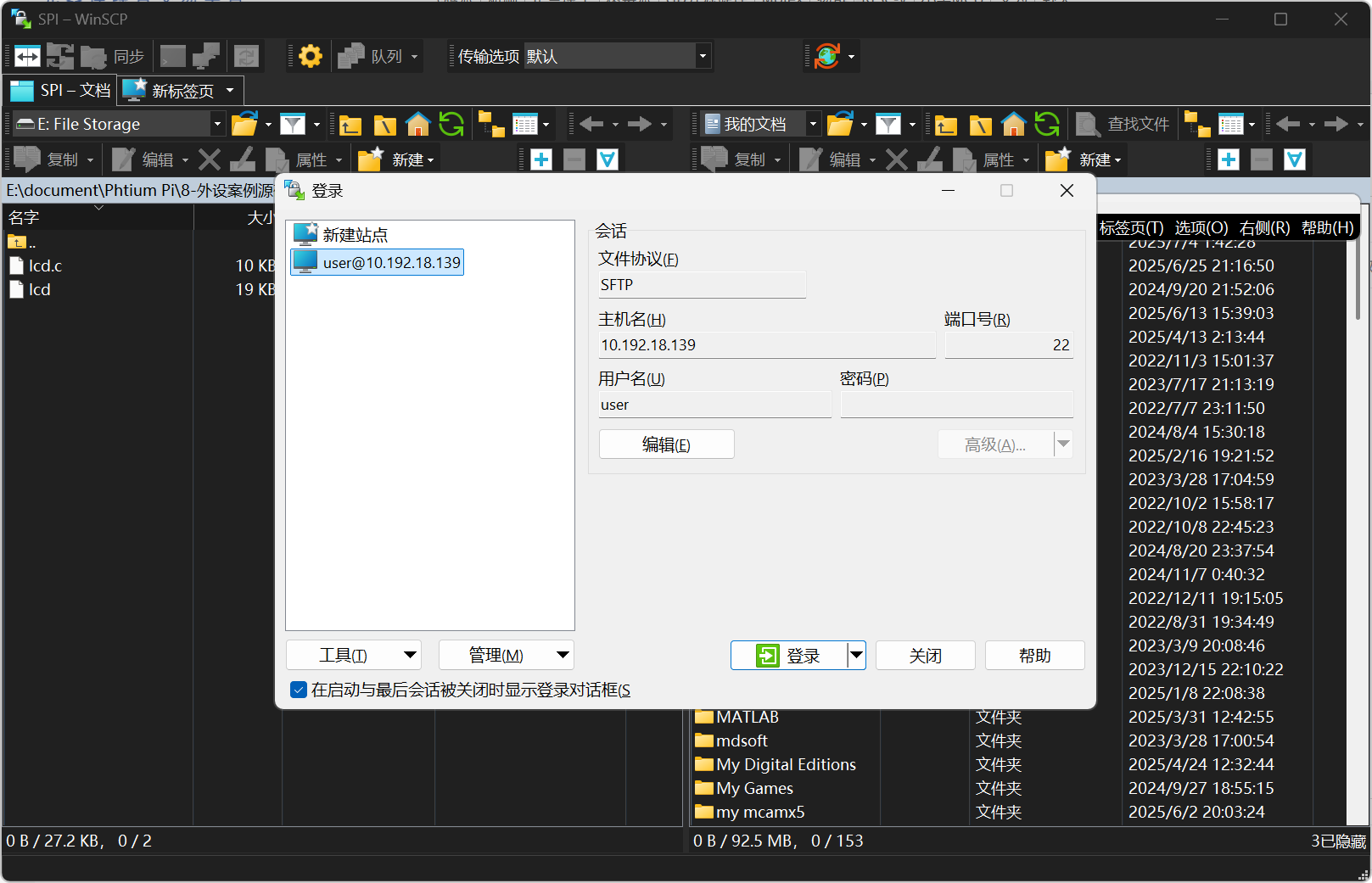Click right panel invert selection icon
The width and height of the screenshot is (1372, 883).
[x=1295, y=159]
